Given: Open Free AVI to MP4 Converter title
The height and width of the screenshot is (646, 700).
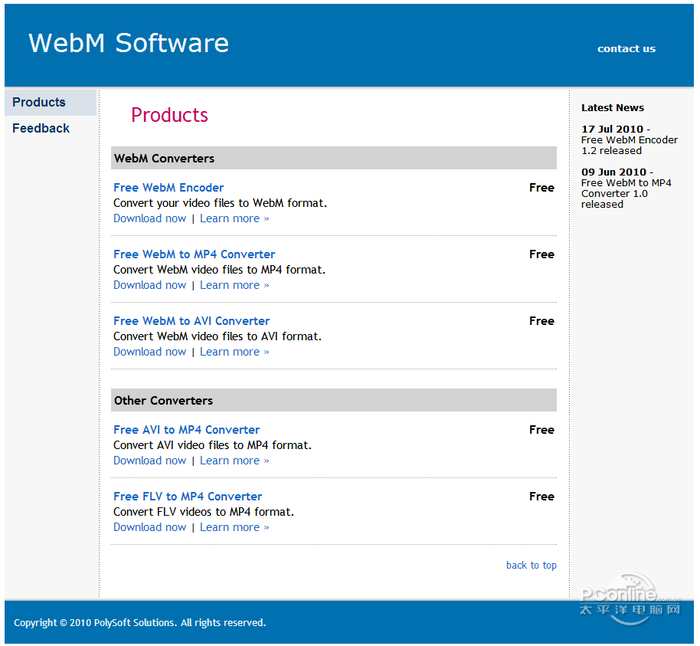Looking at the screenshot, I should click(186, 430).
